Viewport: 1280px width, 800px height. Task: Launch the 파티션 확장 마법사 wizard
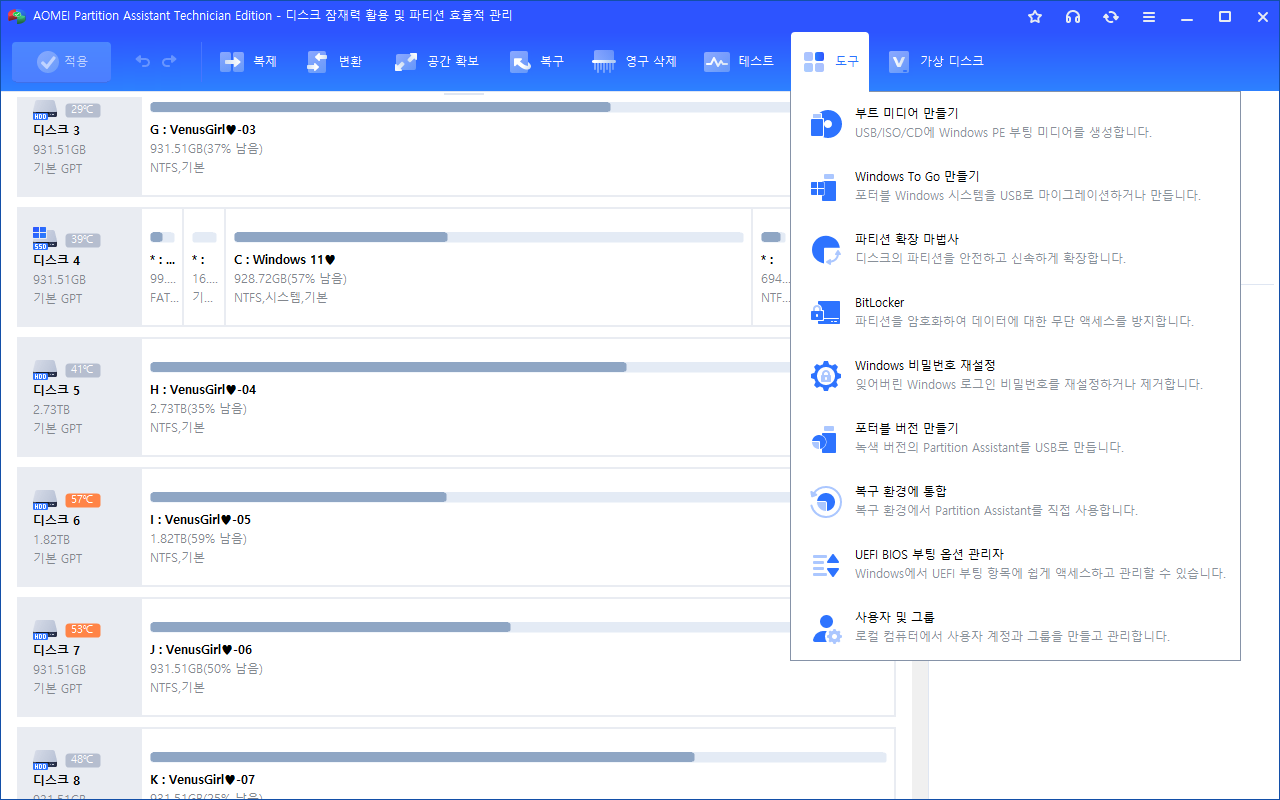click(1015, 249)
